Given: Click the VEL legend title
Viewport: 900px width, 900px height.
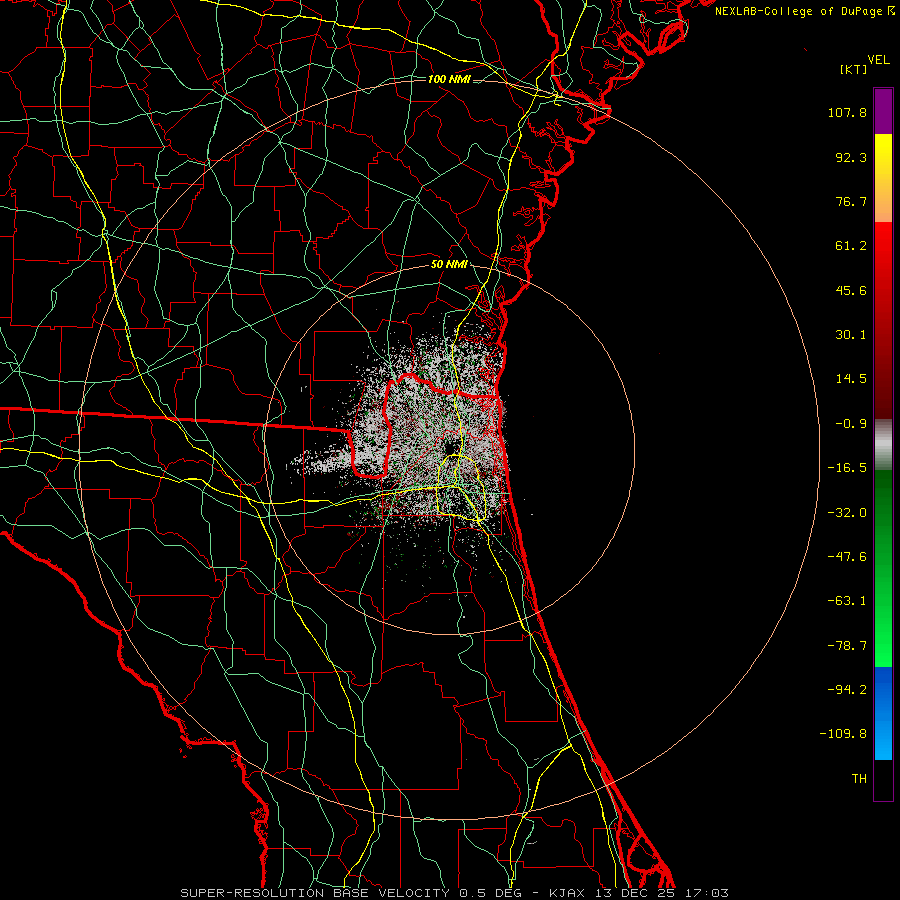Looking at the screenshot, I should tap(878, 60).
